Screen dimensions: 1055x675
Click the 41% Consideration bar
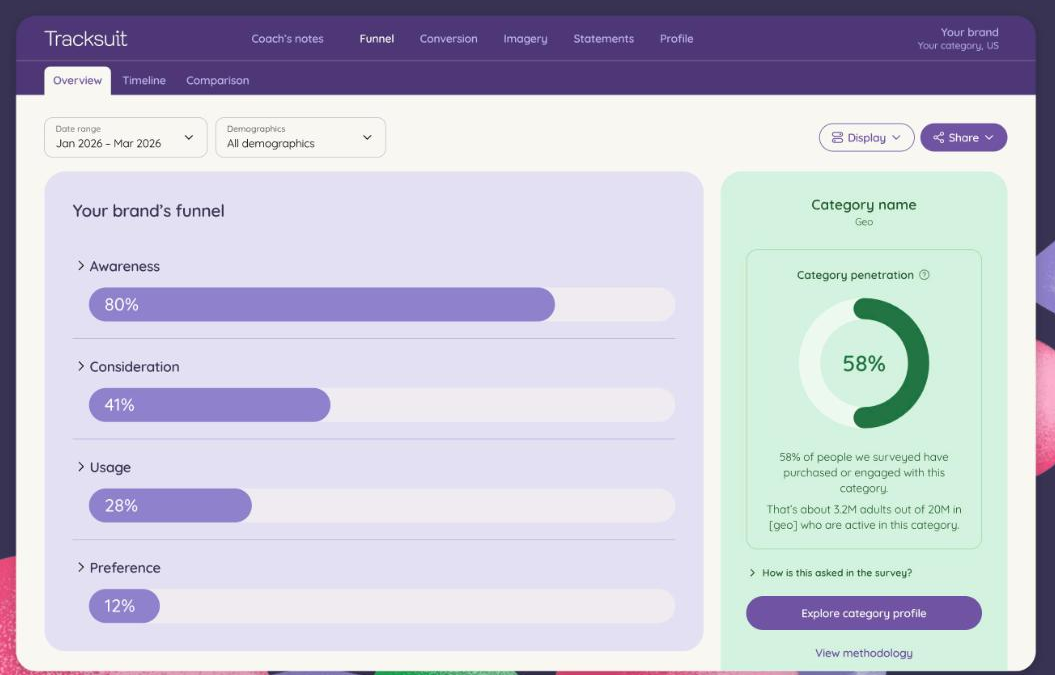209,404
